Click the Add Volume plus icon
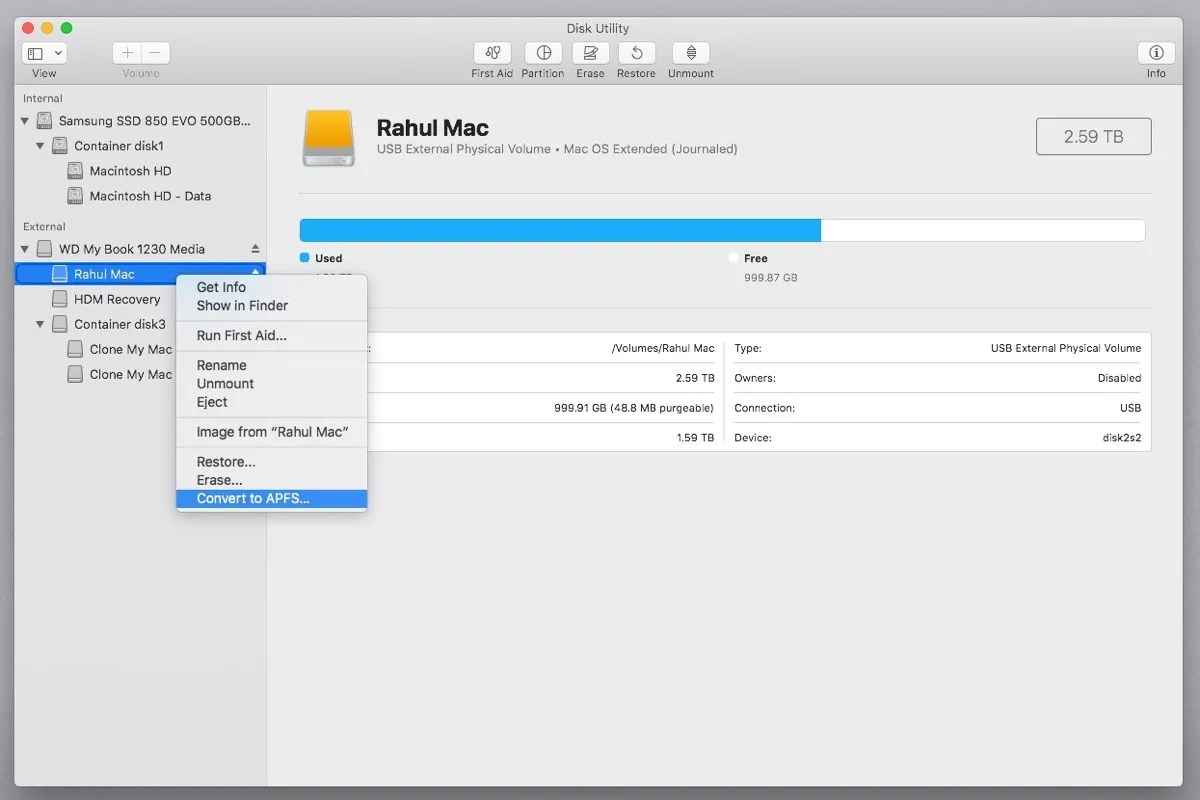The image size is (1200, 800). [x=127, y=52]
